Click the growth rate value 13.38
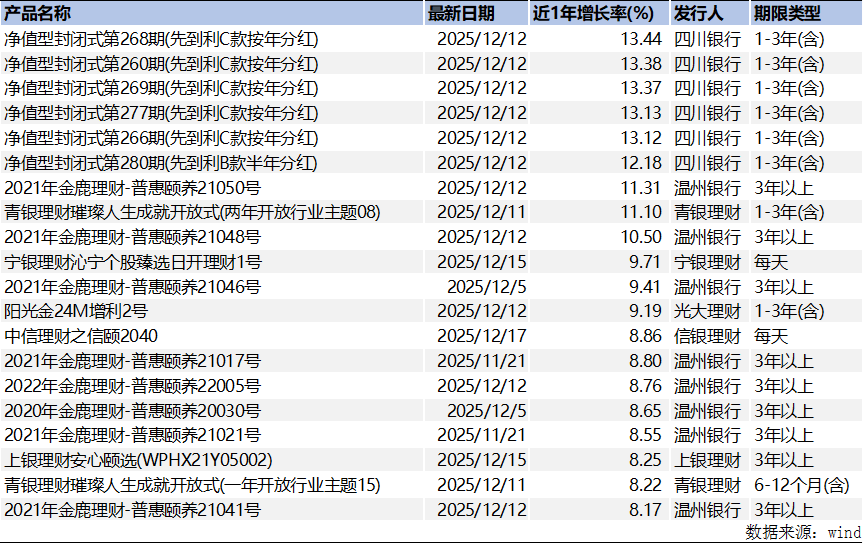This screenshot has height=544, width=865. tap(641, 64)
